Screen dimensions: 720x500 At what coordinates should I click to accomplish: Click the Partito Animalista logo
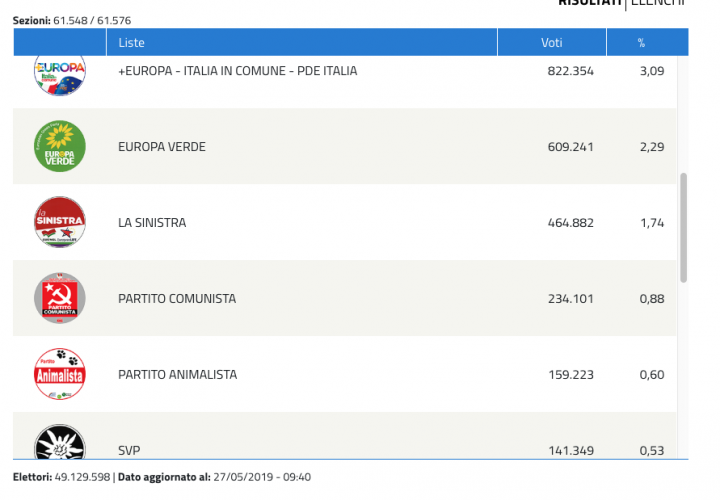tap(60, 374)
